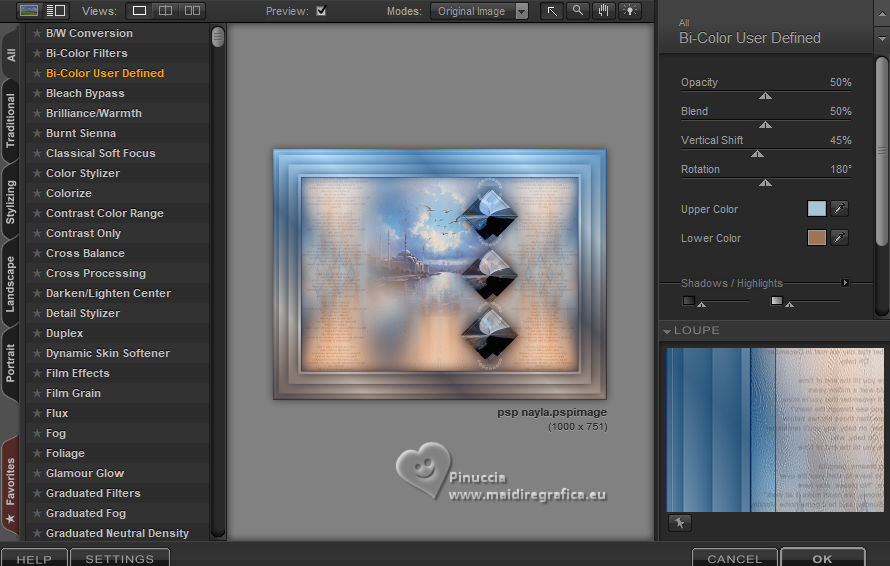Select the Darken/Lighten Center filter
The image size is (890, 566).
tap(108, 293)
